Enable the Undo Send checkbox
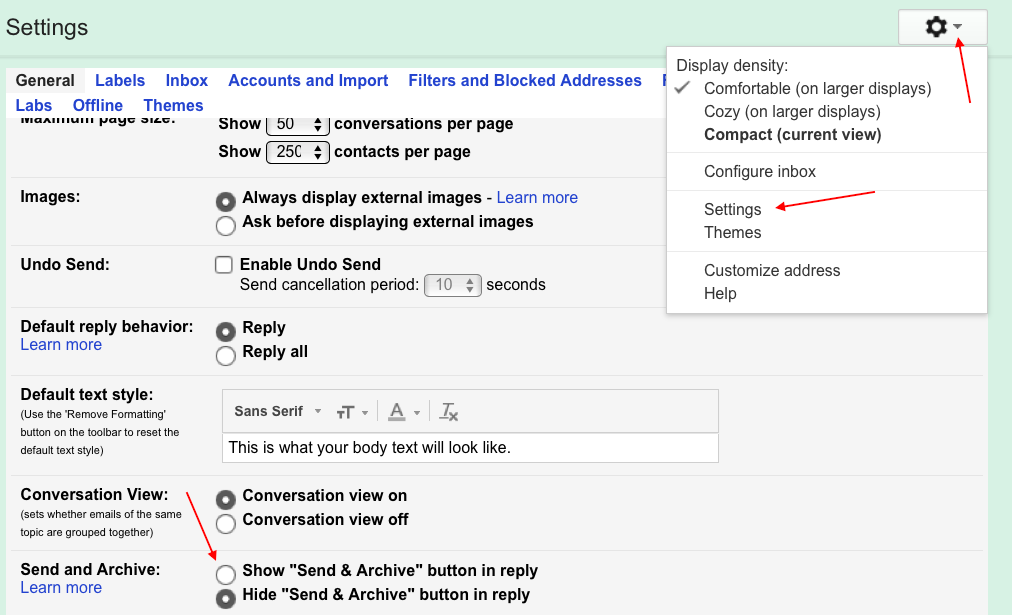The height and width of the screenshot is (615, 1012). (225, 264)
